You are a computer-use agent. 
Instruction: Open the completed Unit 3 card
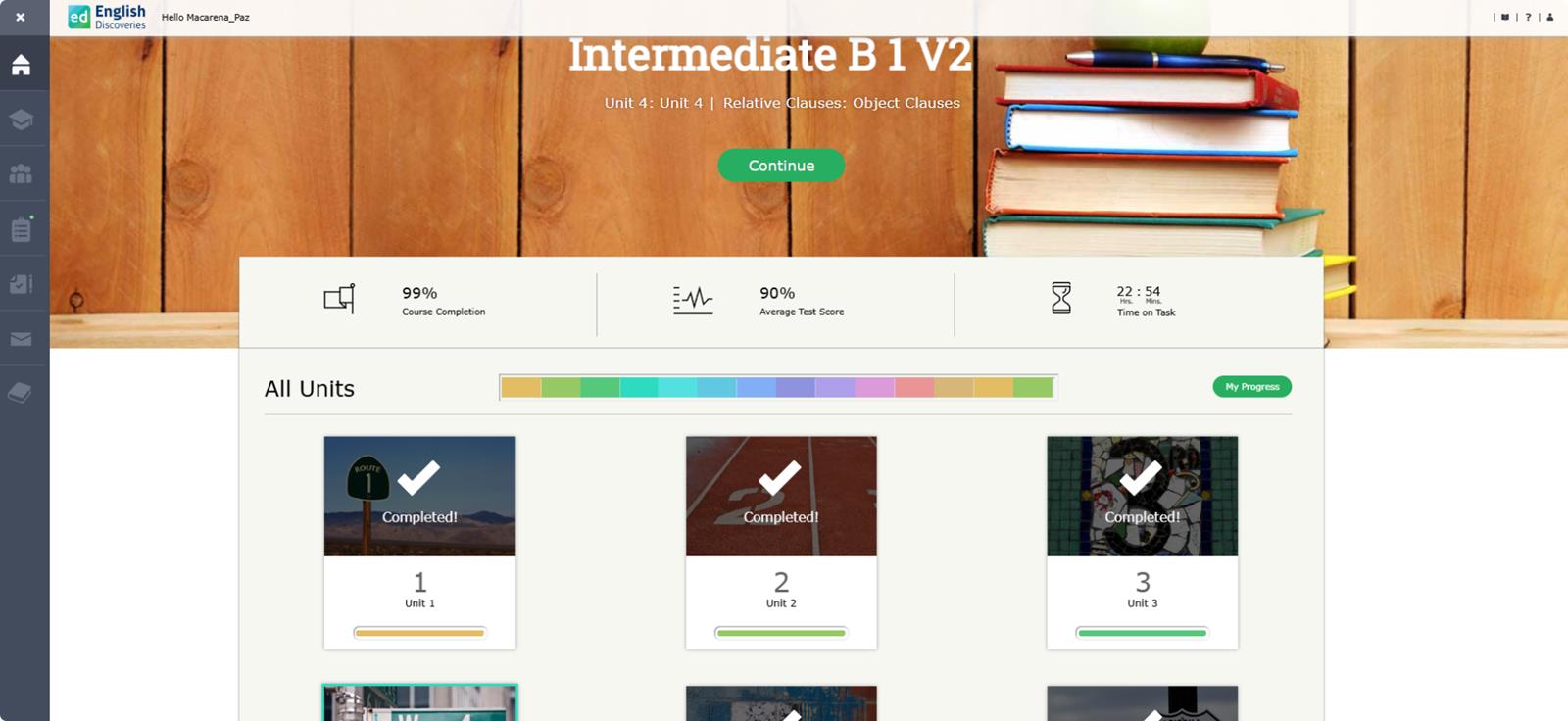1142,543
